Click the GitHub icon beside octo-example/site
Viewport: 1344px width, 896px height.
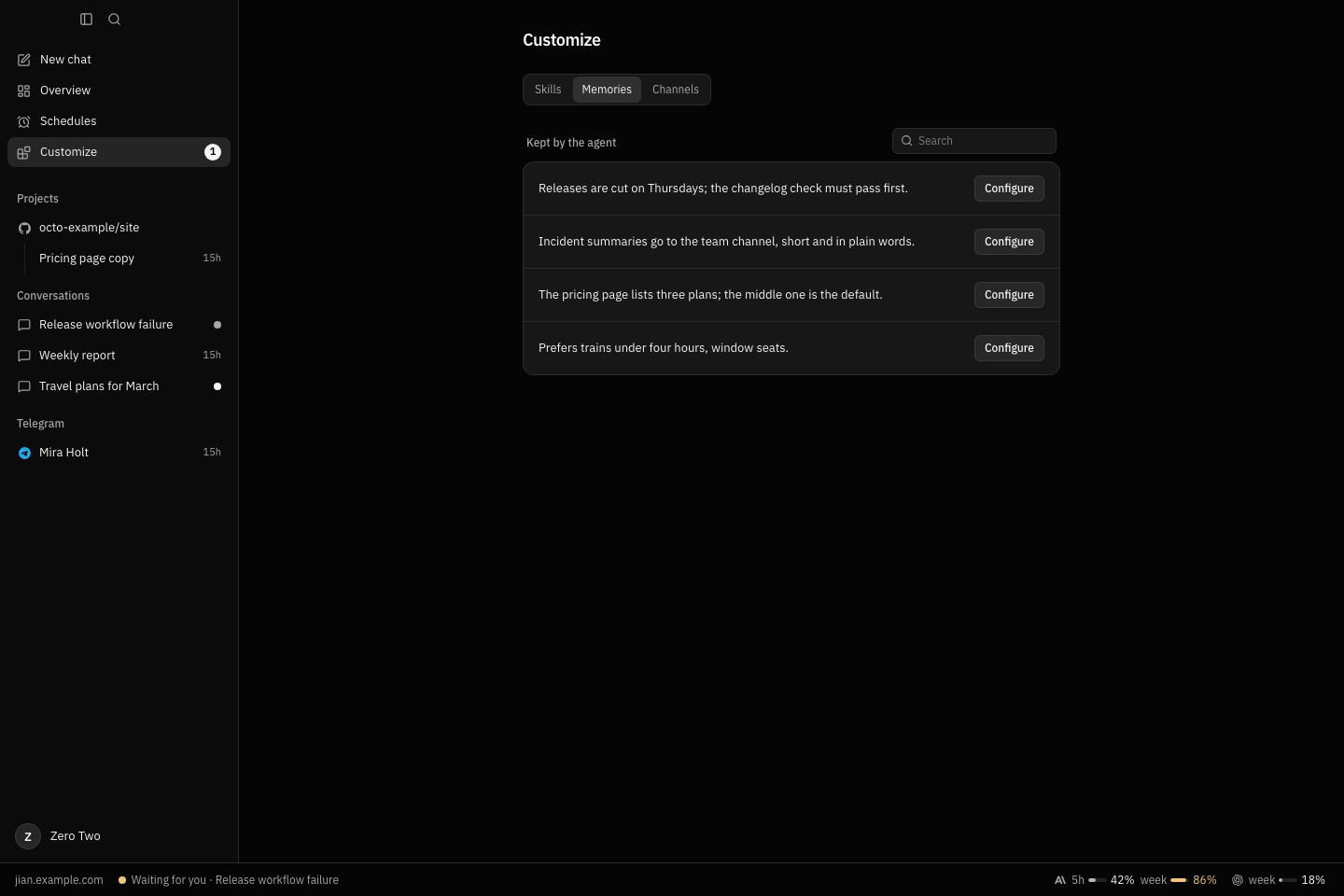click(24, 228)
